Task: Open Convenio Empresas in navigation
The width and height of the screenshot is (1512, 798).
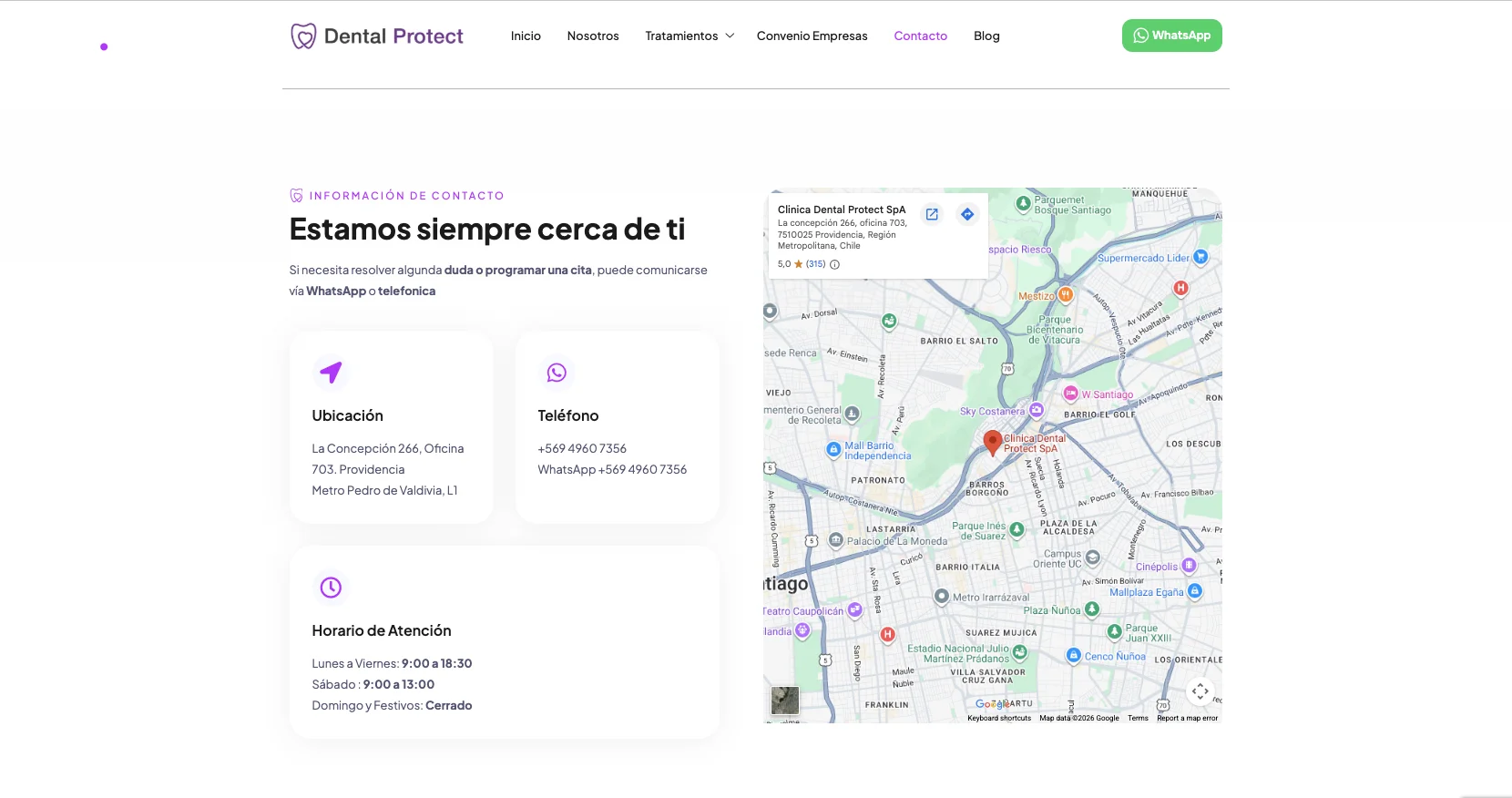Action: [x=812, y=36]
